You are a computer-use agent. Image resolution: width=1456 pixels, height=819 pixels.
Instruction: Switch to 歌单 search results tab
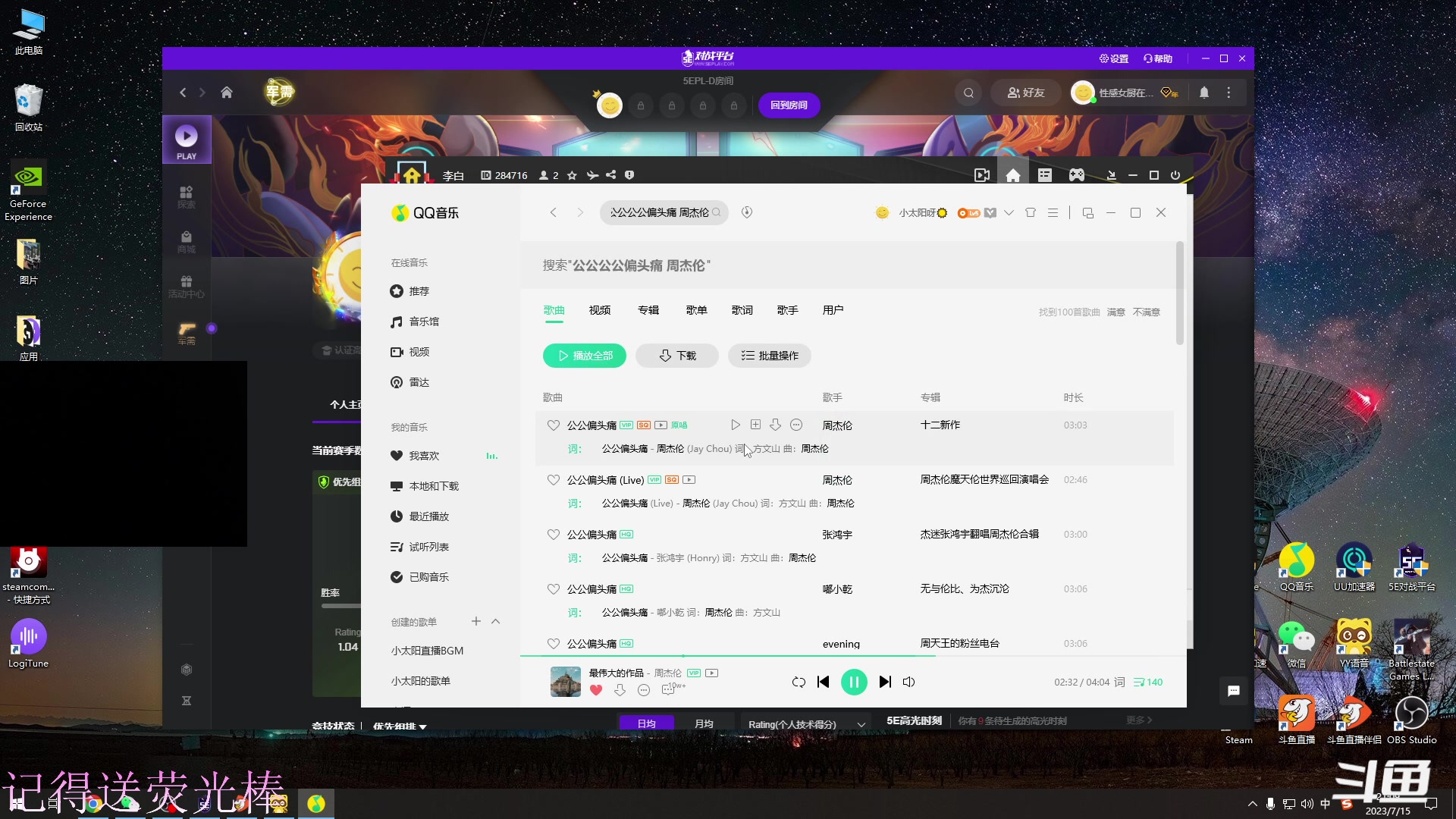tap(696, 310)
